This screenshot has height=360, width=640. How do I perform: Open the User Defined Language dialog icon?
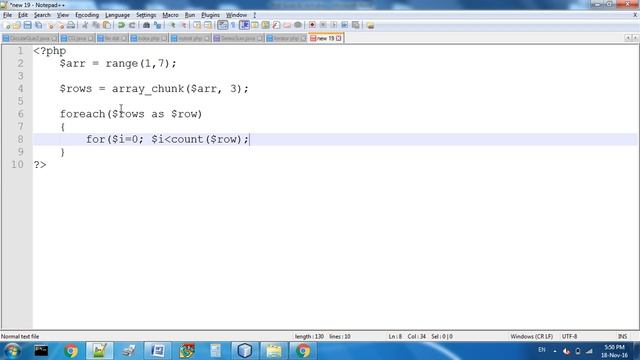tap(255, 25)
